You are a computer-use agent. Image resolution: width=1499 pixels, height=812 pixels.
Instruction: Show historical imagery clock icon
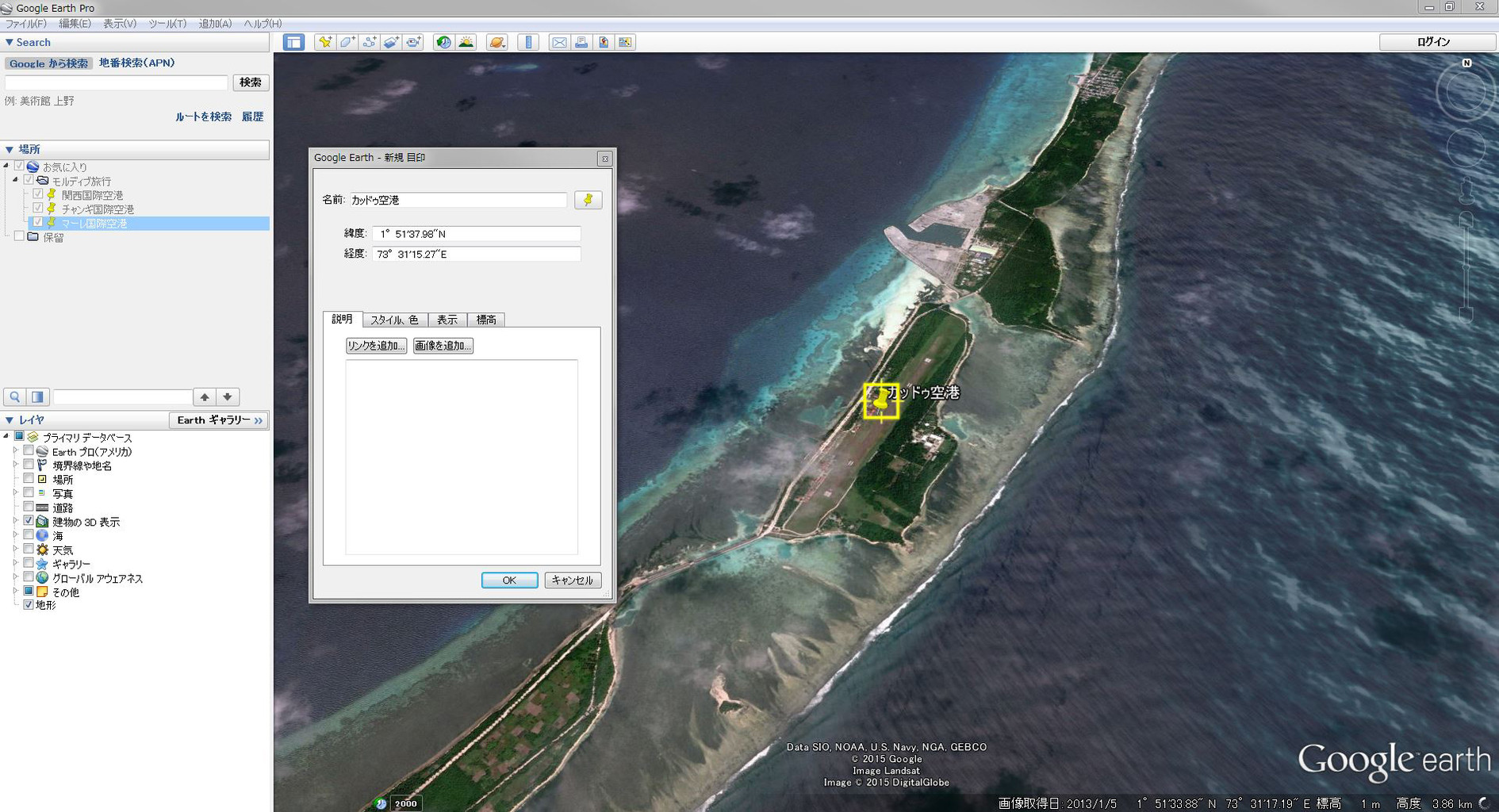(444, 43)
